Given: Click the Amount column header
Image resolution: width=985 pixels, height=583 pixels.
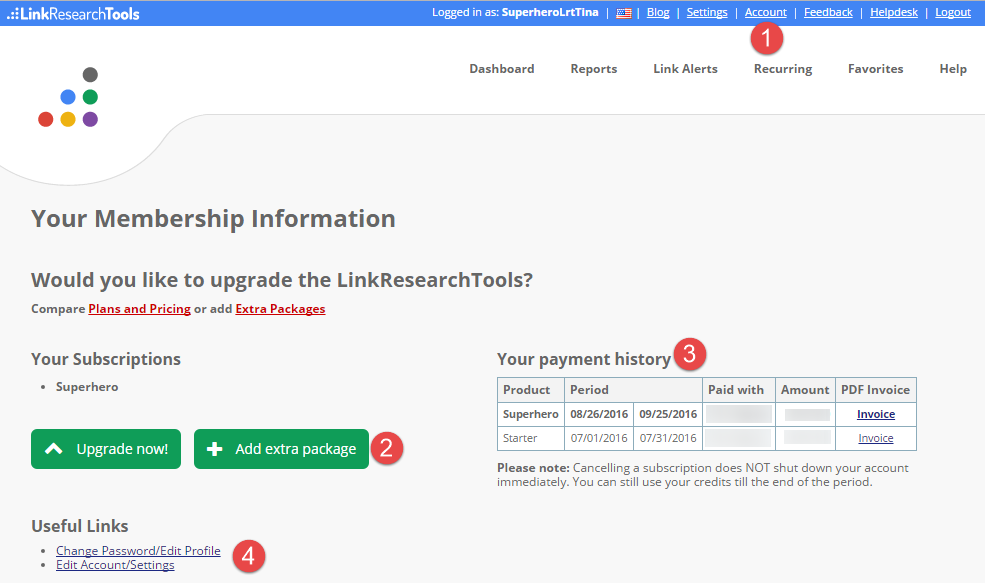Looking at the screenshot, I should (805, 390).
